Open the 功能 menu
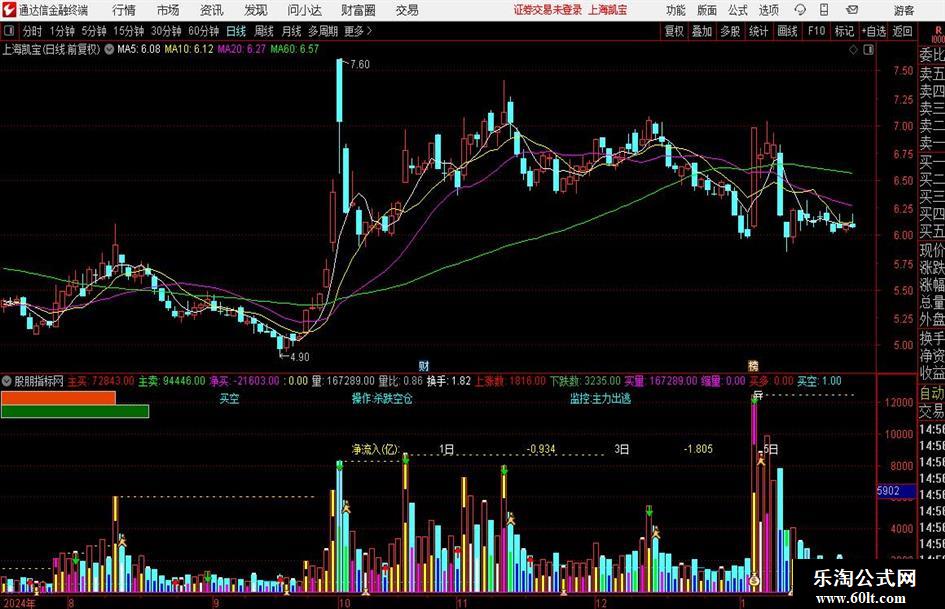This screenshot has width=945, height=609. (x=676, y=10)
